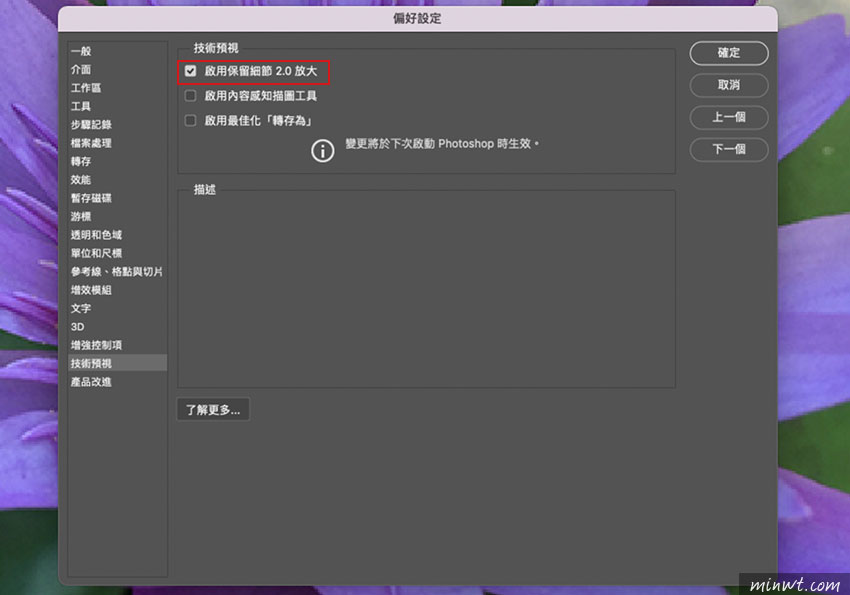The height and width of the screenshot is (595, 850).
Task: Enable 啟用最佳化「轉存為」checkbox
Action: pos(190,120)
